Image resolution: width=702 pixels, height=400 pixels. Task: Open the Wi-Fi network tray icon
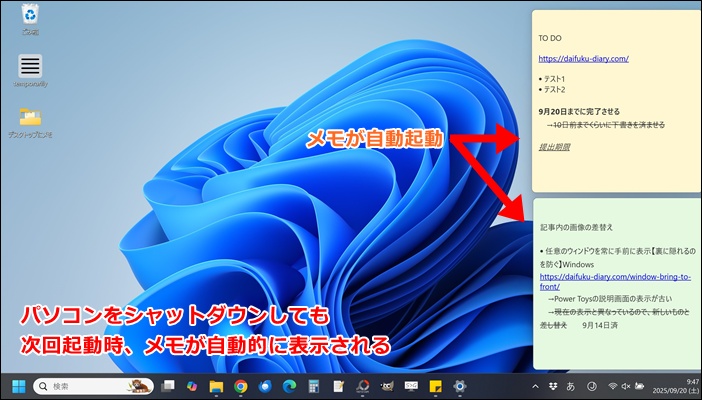(612, 386)
